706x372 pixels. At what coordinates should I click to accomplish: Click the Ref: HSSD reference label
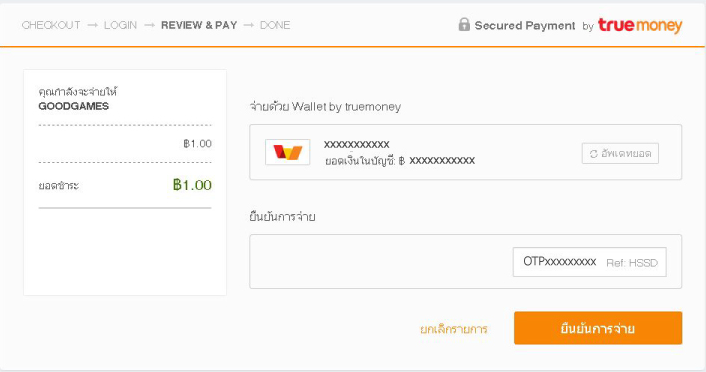[632, 263]
